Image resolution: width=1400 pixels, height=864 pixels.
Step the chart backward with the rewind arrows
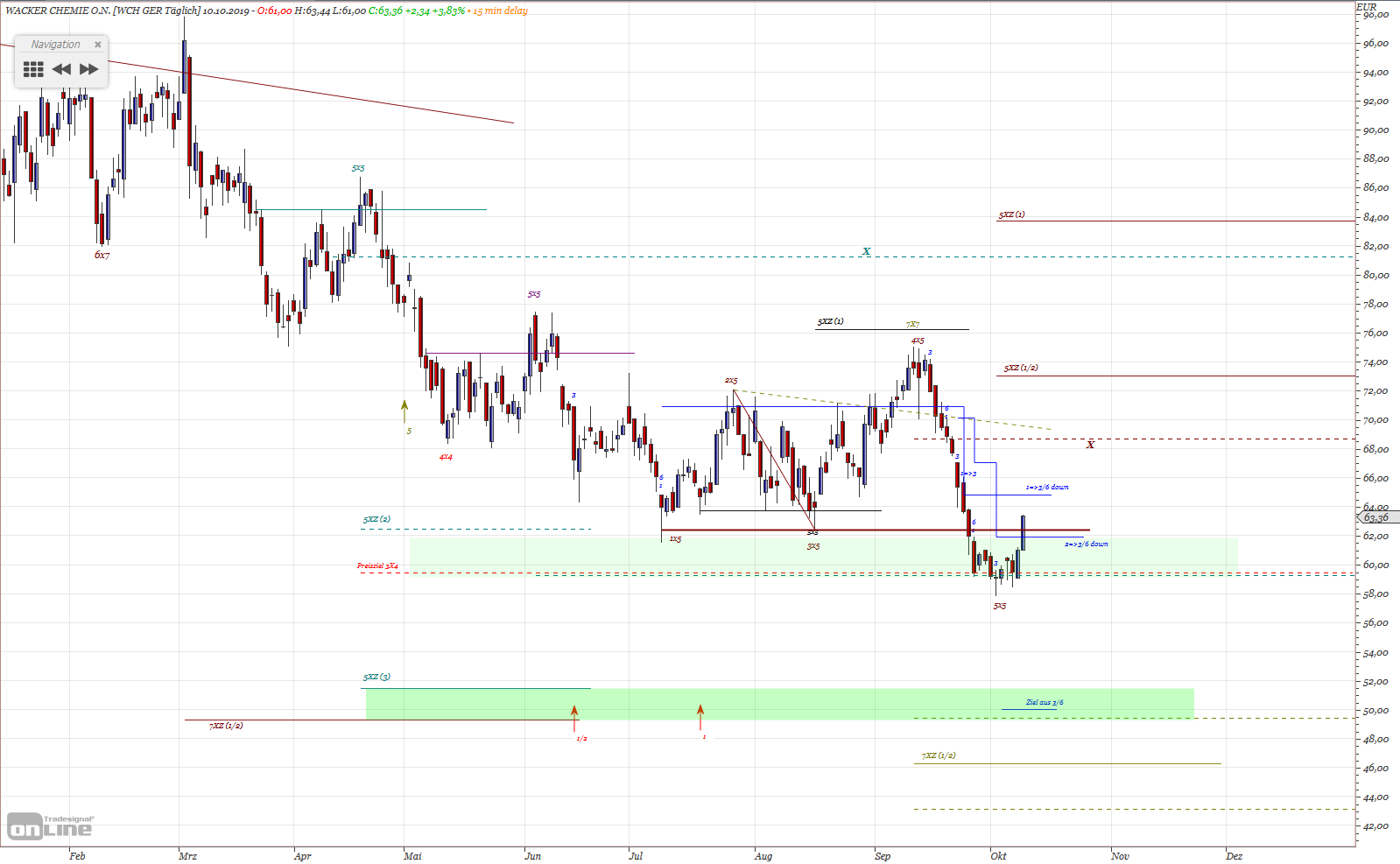coord(61,69)
